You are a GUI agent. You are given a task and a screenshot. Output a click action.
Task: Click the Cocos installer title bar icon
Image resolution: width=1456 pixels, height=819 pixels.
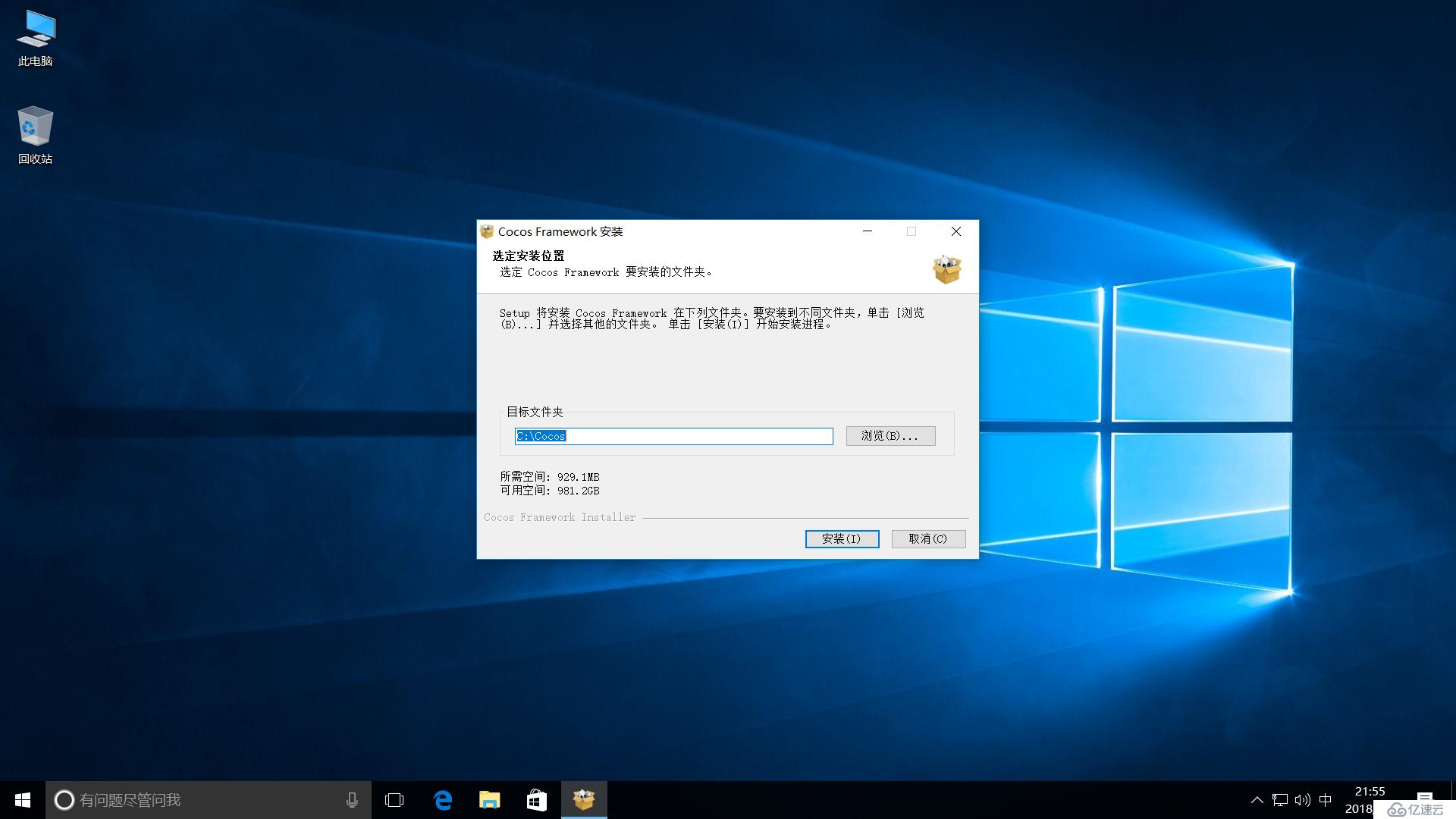click(487, 231)
